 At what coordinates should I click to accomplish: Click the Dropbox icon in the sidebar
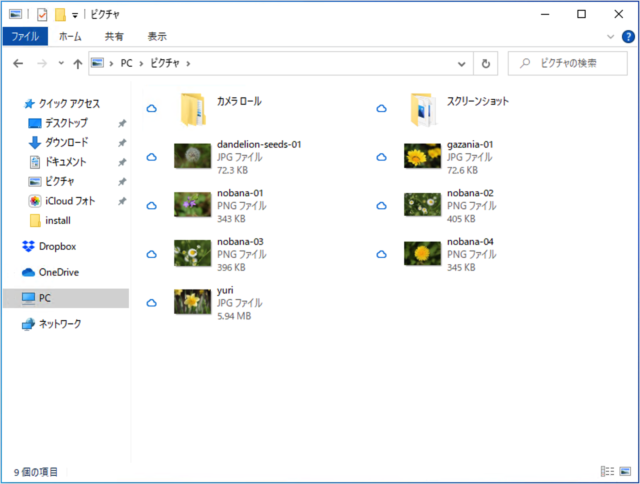[x=29, y=246]
